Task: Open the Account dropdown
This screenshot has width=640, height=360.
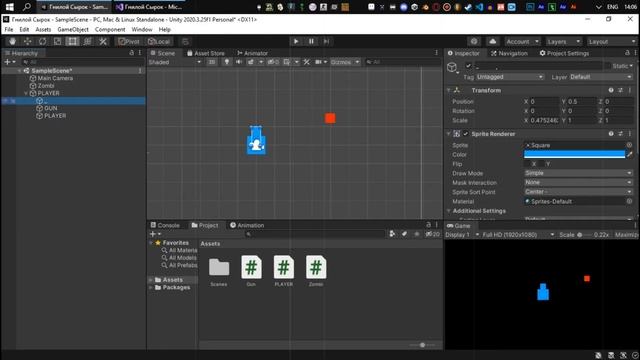Action: pyautogui.click(x=522, y=41)
